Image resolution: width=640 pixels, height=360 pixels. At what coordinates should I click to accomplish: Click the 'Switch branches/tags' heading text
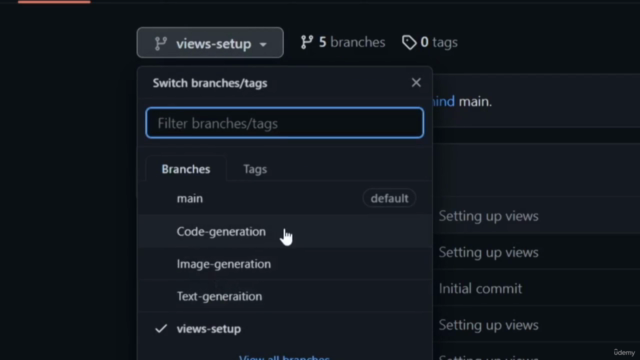coord(210,83)
